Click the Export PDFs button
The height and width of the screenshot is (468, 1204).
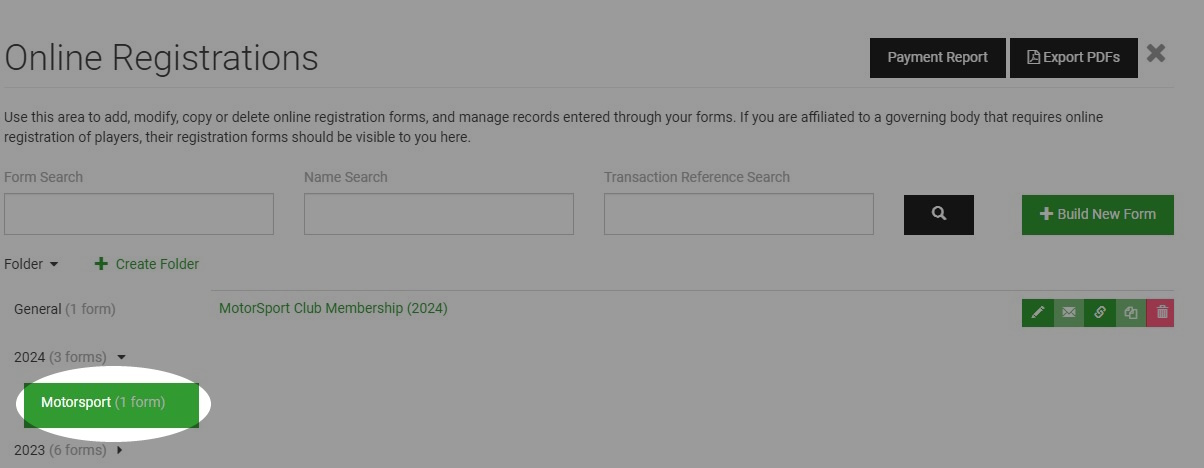[x=1074, y=58]
